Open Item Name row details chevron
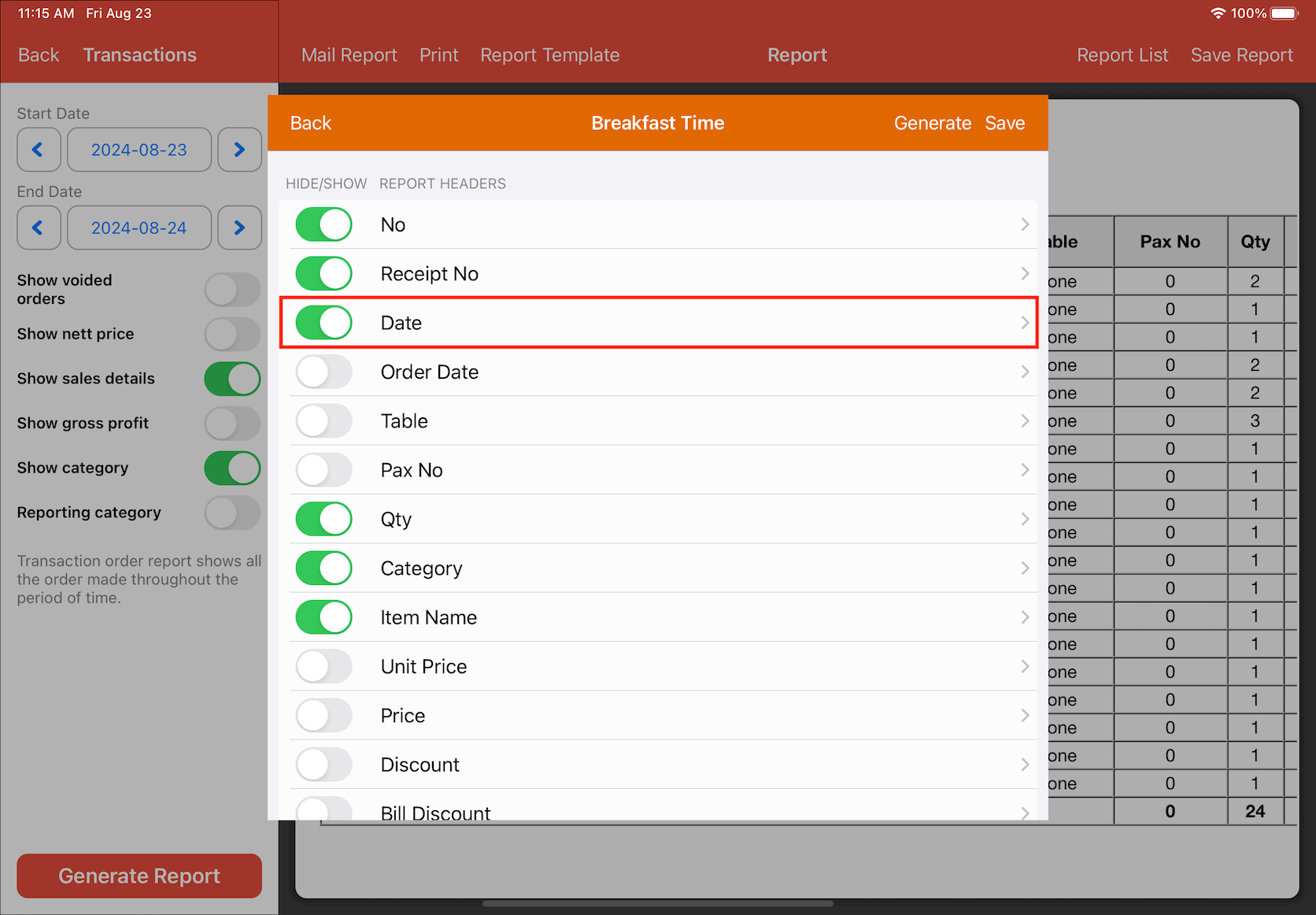This screenshot has height=915, width=1316. click(x=1024, y=617)
